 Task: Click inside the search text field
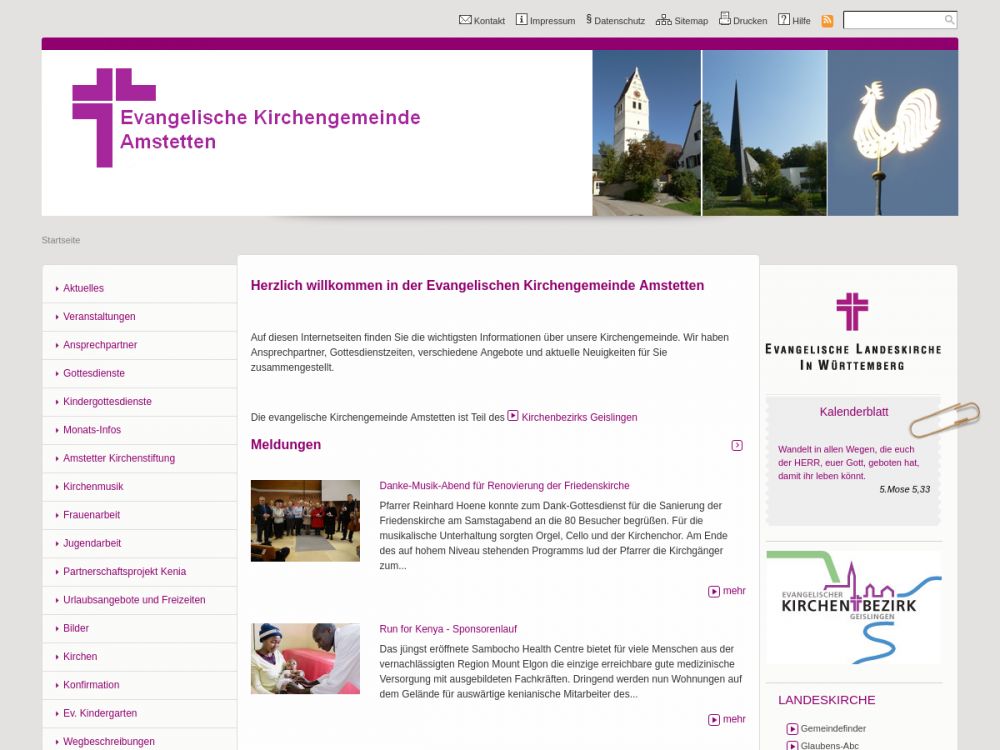click(x=893, y=20)
